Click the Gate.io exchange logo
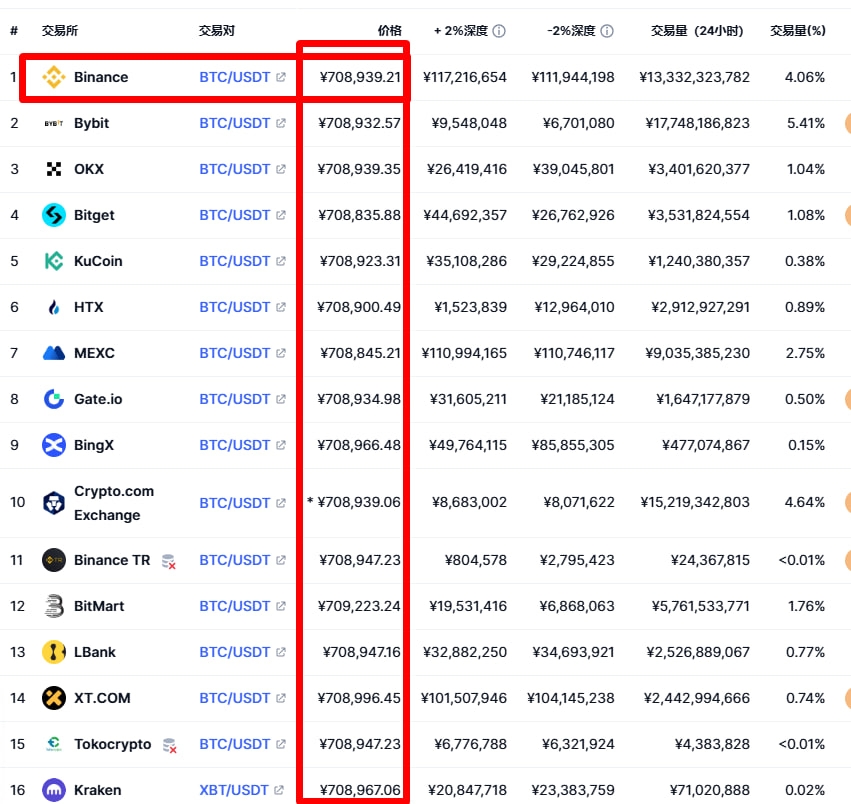The height and width of the screenshot is (804, 851). [x=54, y=399]
